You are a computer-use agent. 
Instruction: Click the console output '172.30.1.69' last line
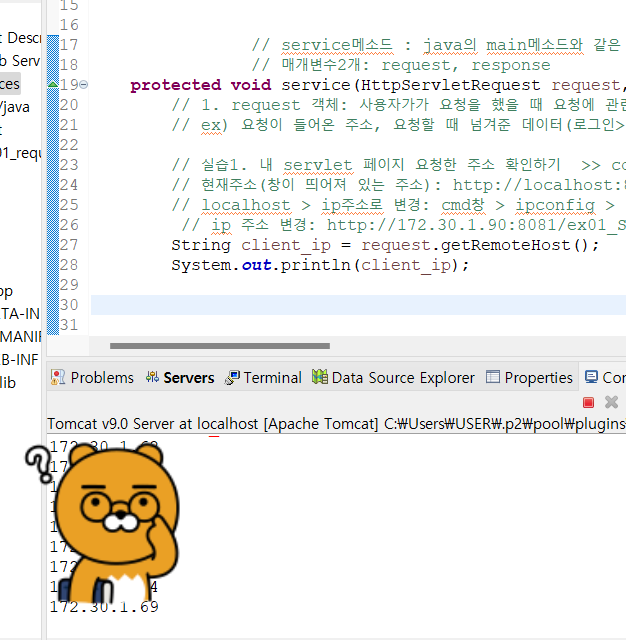[104, 607]
